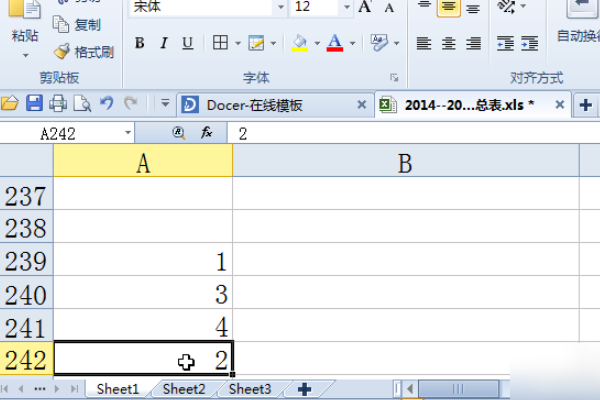This screenshot has width=600, height=400.
Task: Apply yellow fill color bucket
Action: pos(300,43)
